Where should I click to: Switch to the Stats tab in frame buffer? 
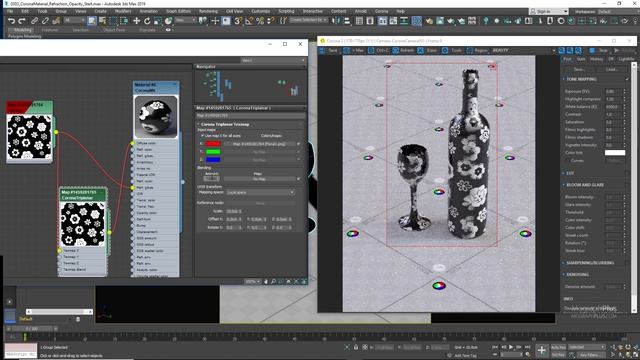[581, 59]
